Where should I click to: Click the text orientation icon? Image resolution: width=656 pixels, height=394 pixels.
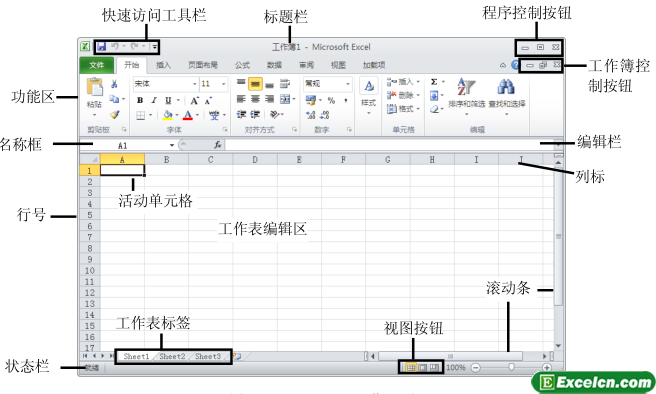(274, 114)
